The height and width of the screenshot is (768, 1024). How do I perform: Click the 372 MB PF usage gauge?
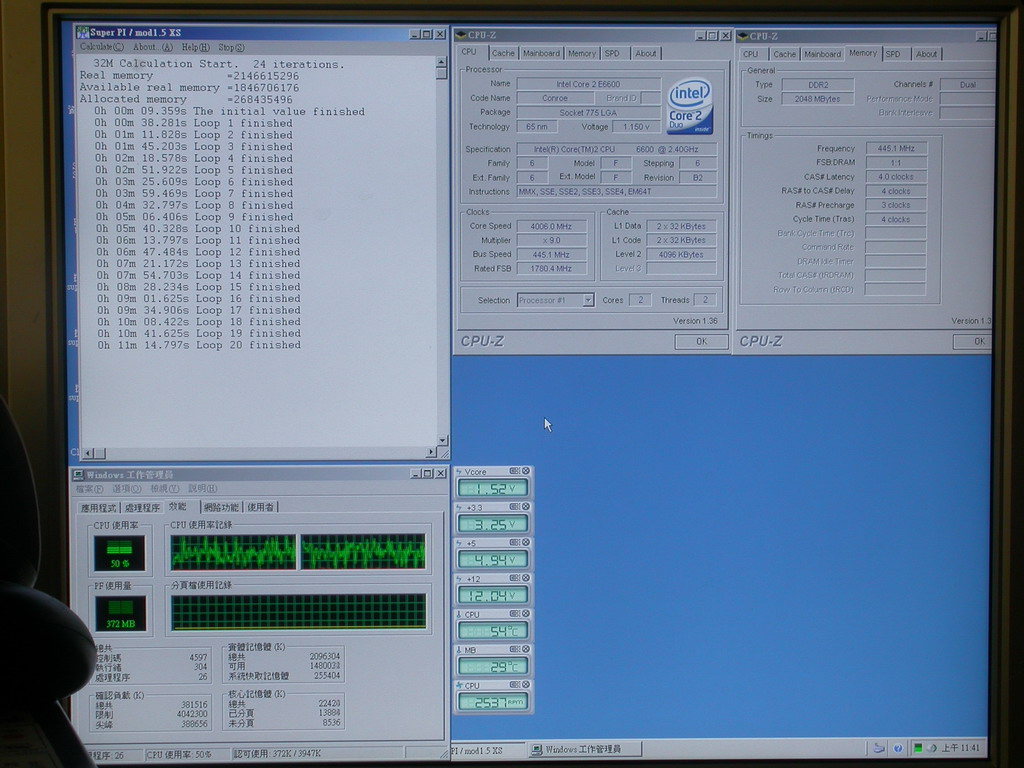tap(121, 613)
